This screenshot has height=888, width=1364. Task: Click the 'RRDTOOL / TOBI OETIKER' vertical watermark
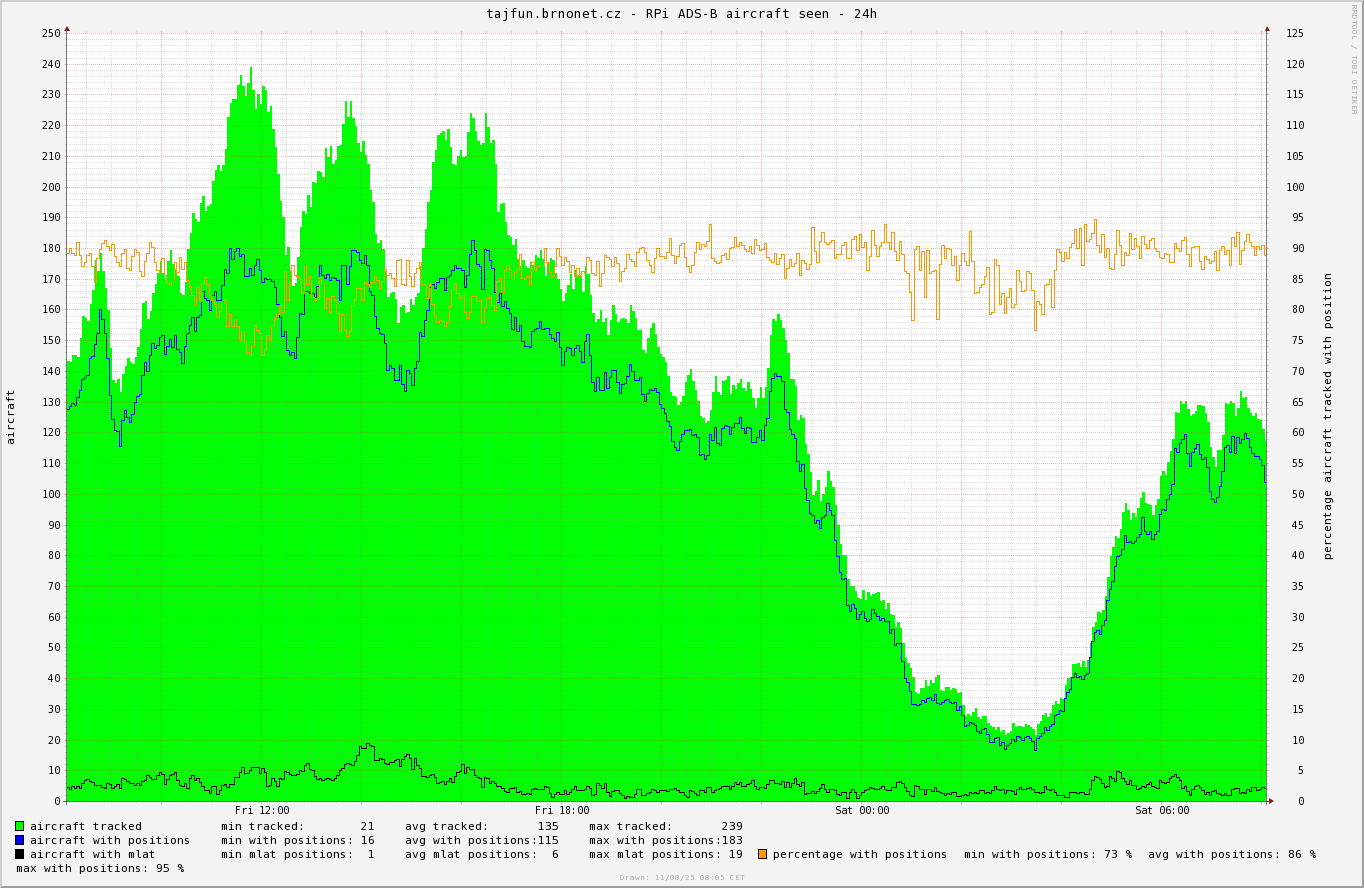coord(1354,60)
